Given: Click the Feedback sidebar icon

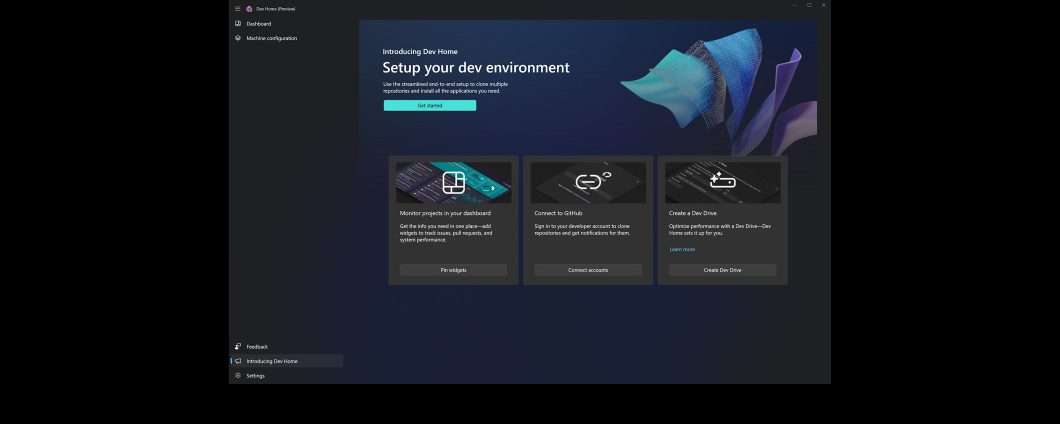Looking at the screenshot, I should (238, 346).
